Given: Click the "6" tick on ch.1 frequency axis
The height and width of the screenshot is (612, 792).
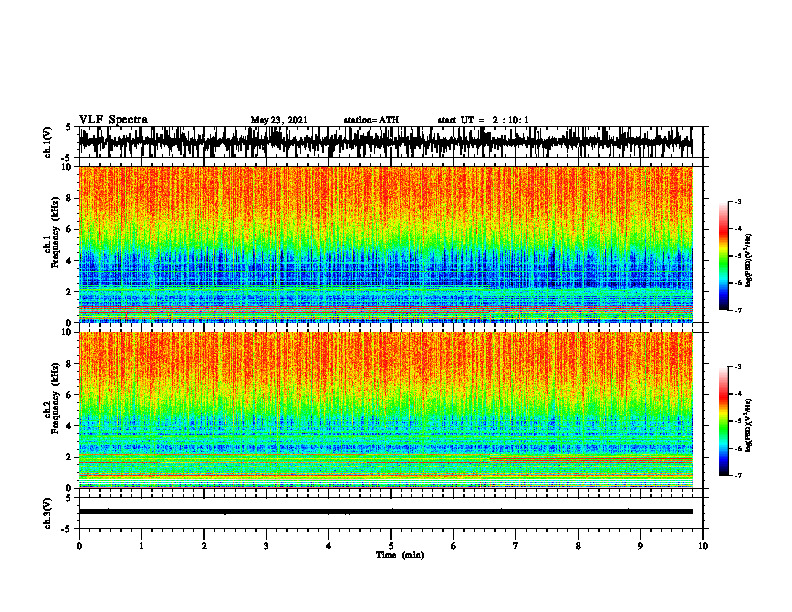Looking at the screenshot, I should [70, 229].
